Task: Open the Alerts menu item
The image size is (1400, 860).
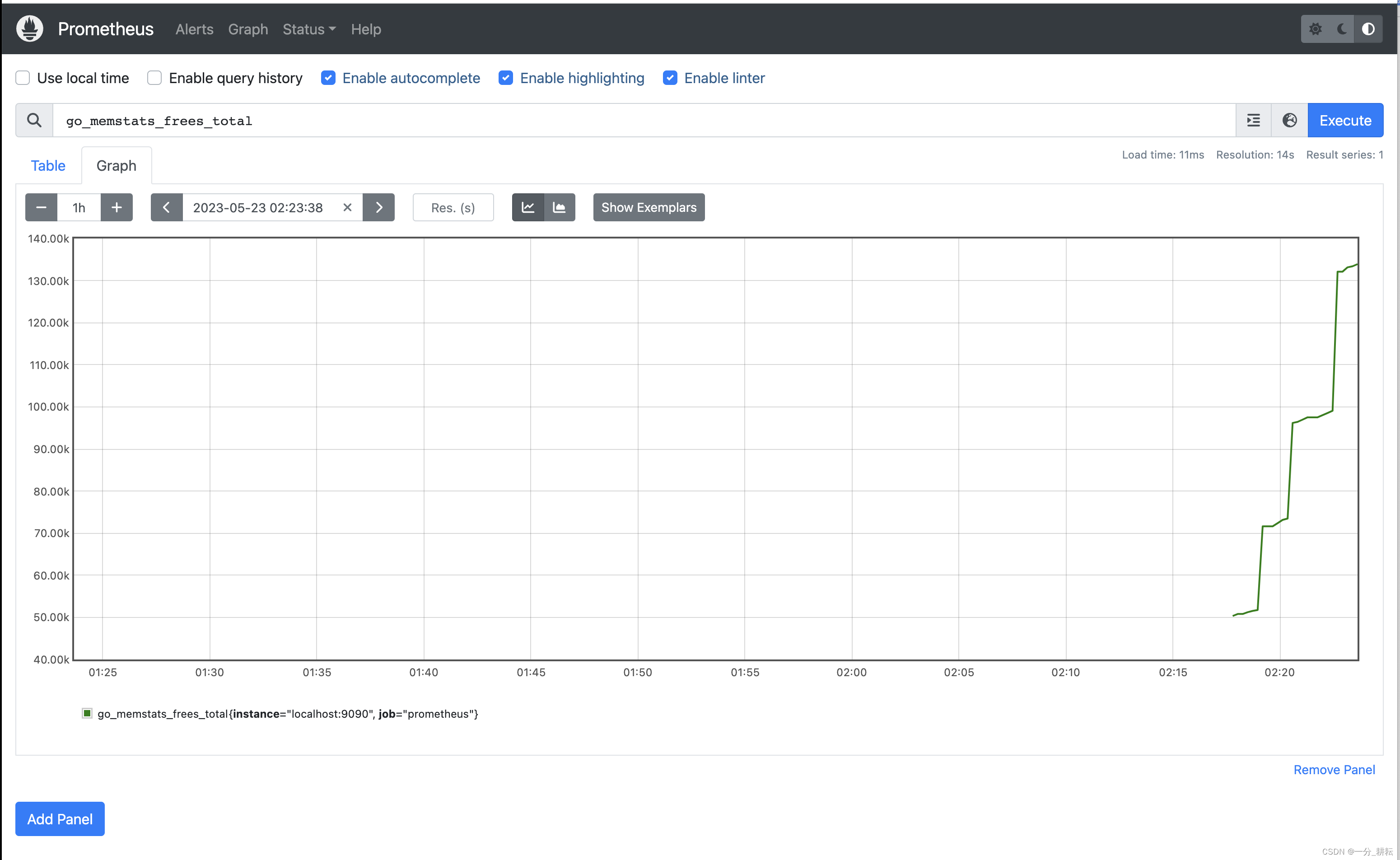Action: point(194,29)
